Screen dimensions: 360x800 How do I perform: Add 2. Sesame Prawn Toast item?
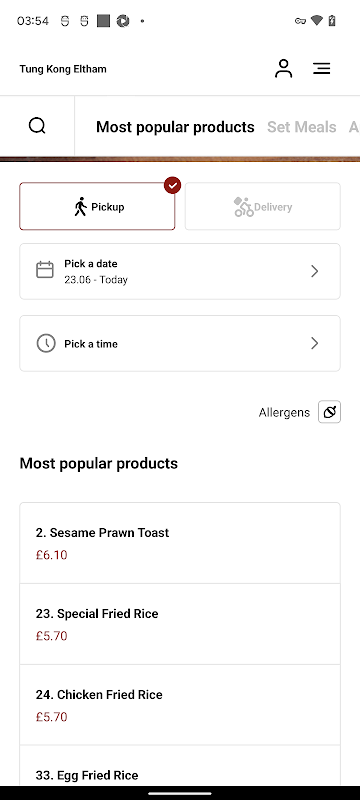(x=180, y=543)
